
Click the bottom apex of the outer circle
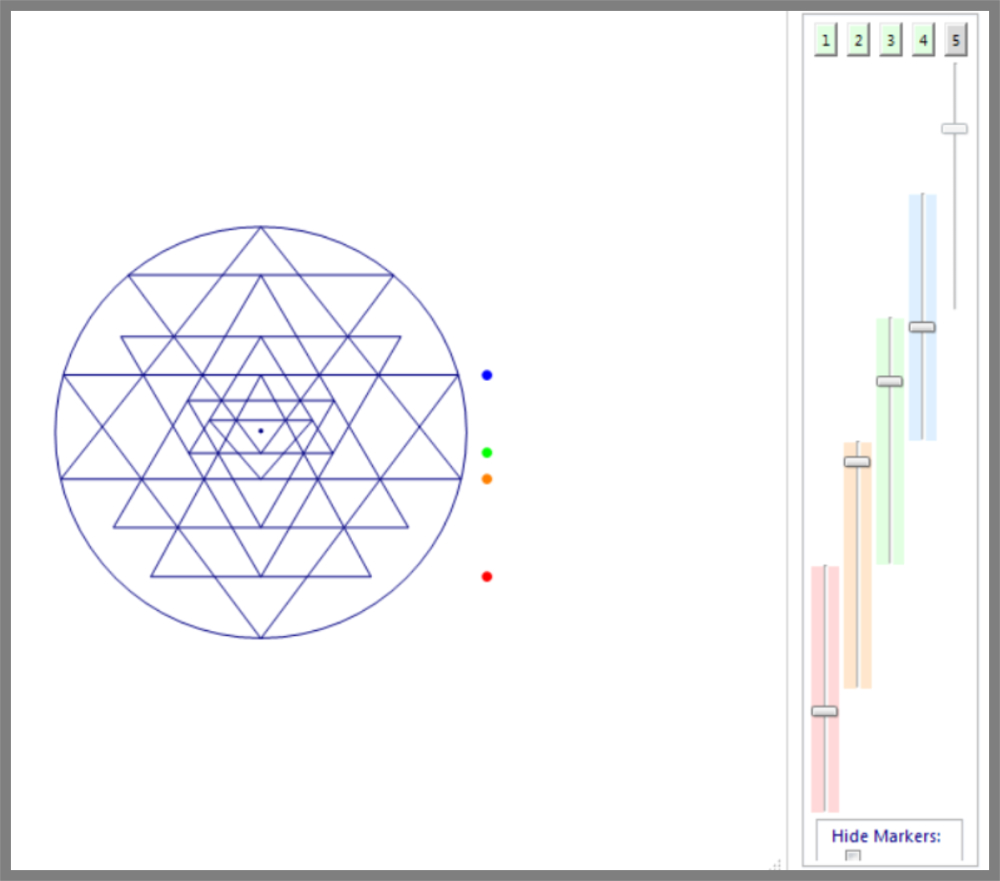261,637
